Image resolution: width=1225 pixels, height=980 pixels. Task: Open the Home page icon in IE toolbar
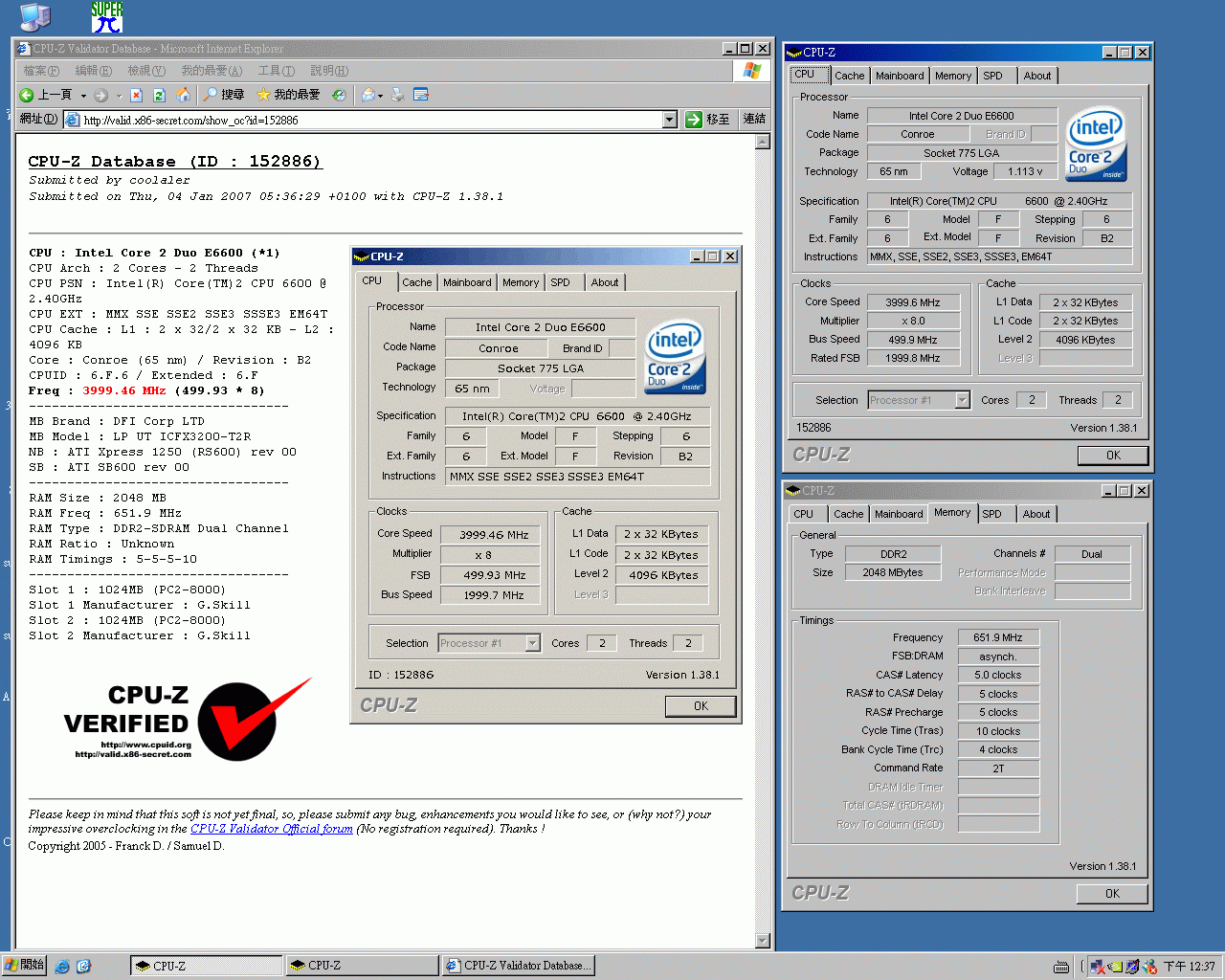183,95
